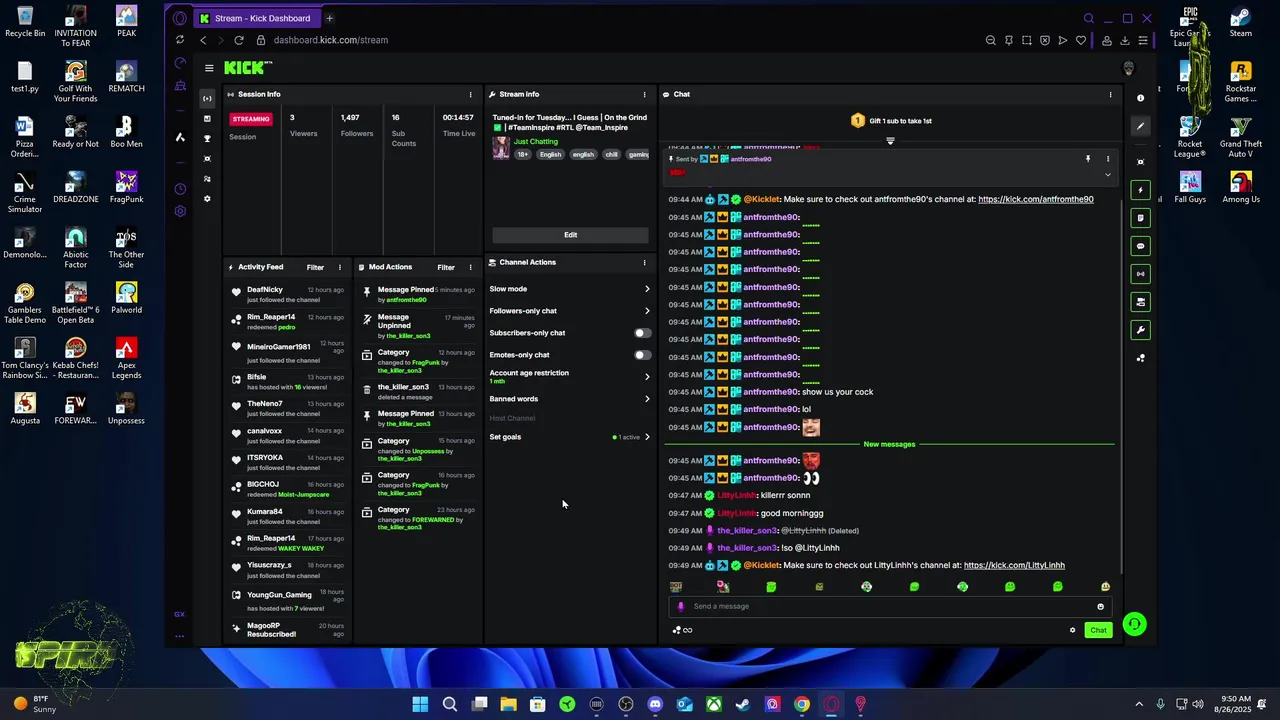The height and width of the screenshot is (720, 1280).
Task: Click the capture frame icon in right sidebar
Action: 1140,162
